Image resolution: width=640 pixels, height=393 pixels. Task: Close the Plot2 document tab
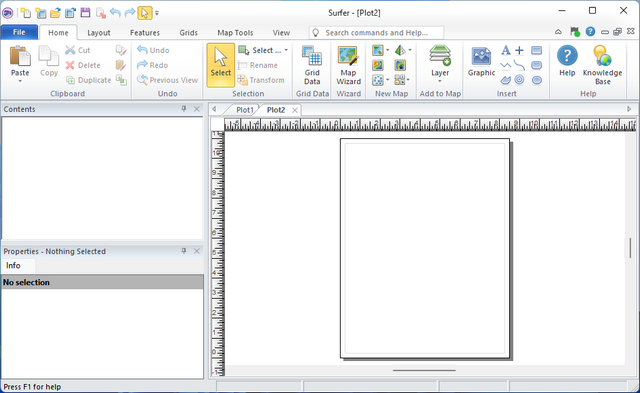294,110
